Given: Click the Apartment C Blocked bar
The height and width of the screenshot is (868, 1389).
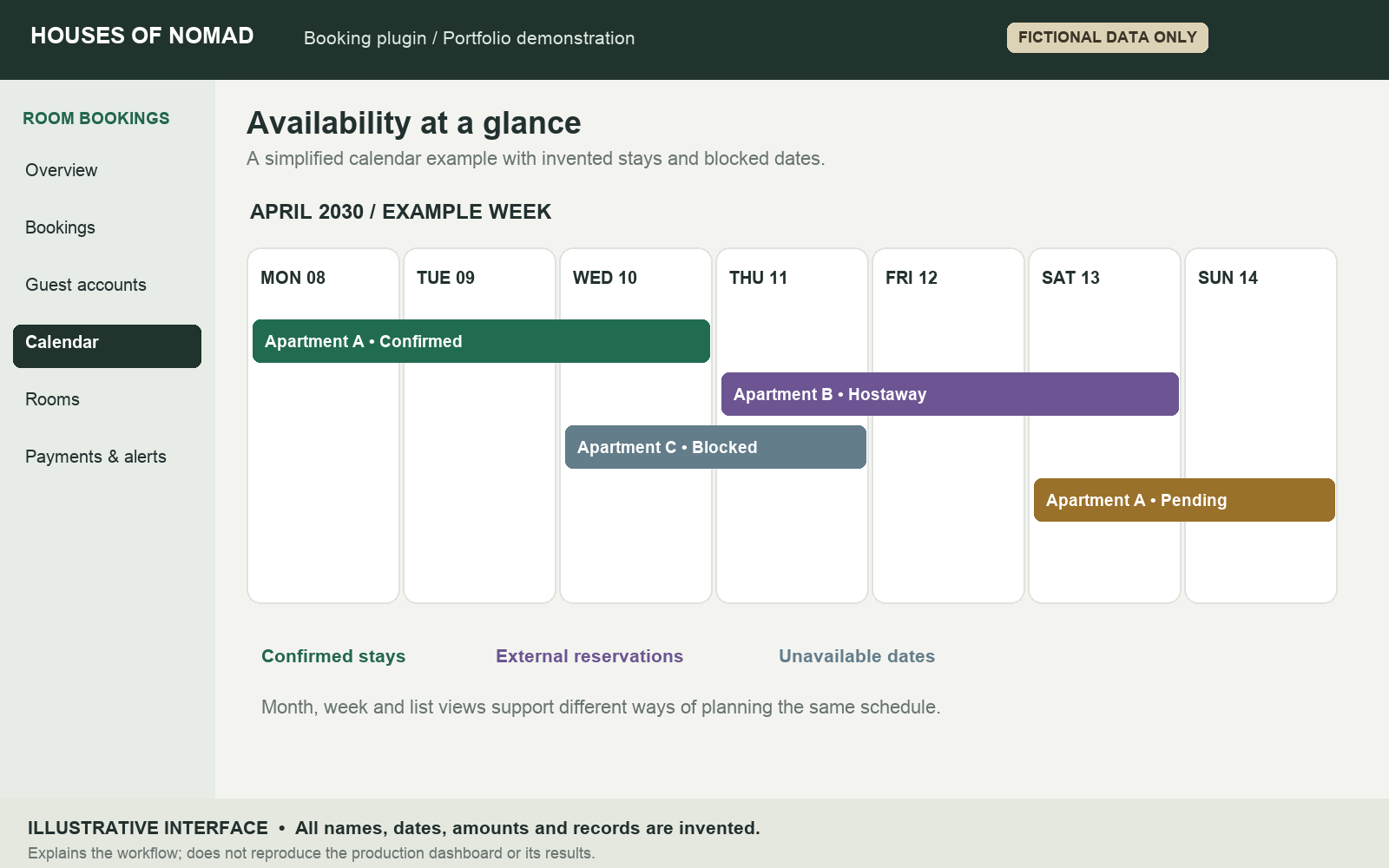Looking at the screenshot, I should click(715, 447).
